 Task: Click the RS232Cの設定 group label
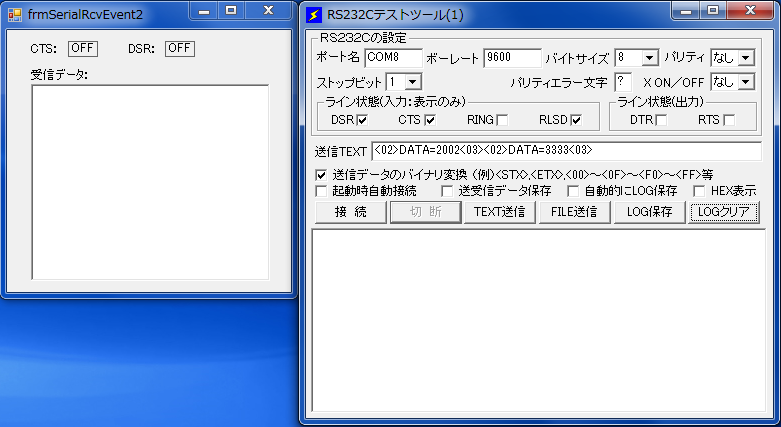coord(364,38)
